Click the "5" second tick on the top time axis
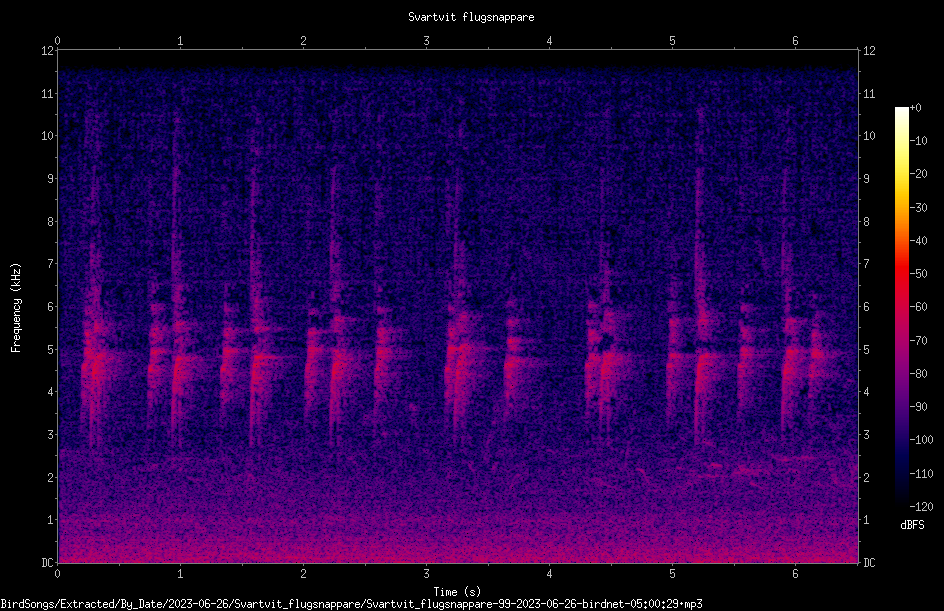The height and width of the screenshot is (611, 944). pos(672,41)
